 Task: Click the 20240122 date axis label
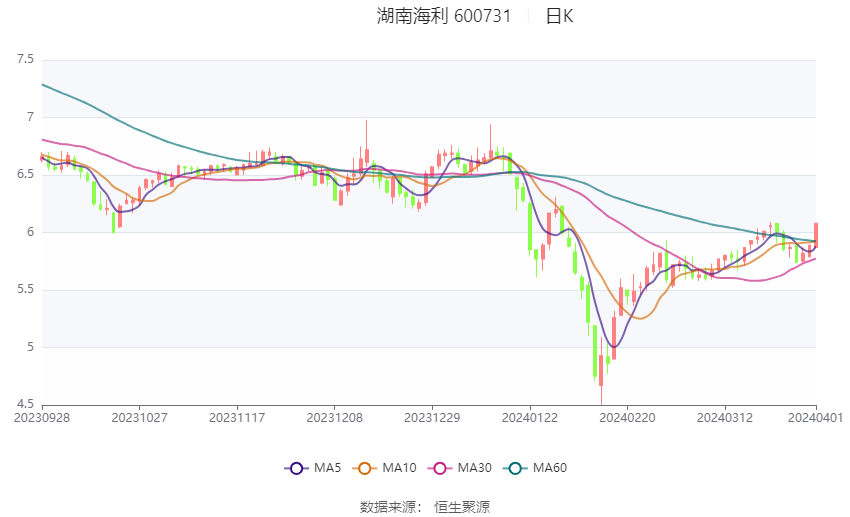coord(528,416)
